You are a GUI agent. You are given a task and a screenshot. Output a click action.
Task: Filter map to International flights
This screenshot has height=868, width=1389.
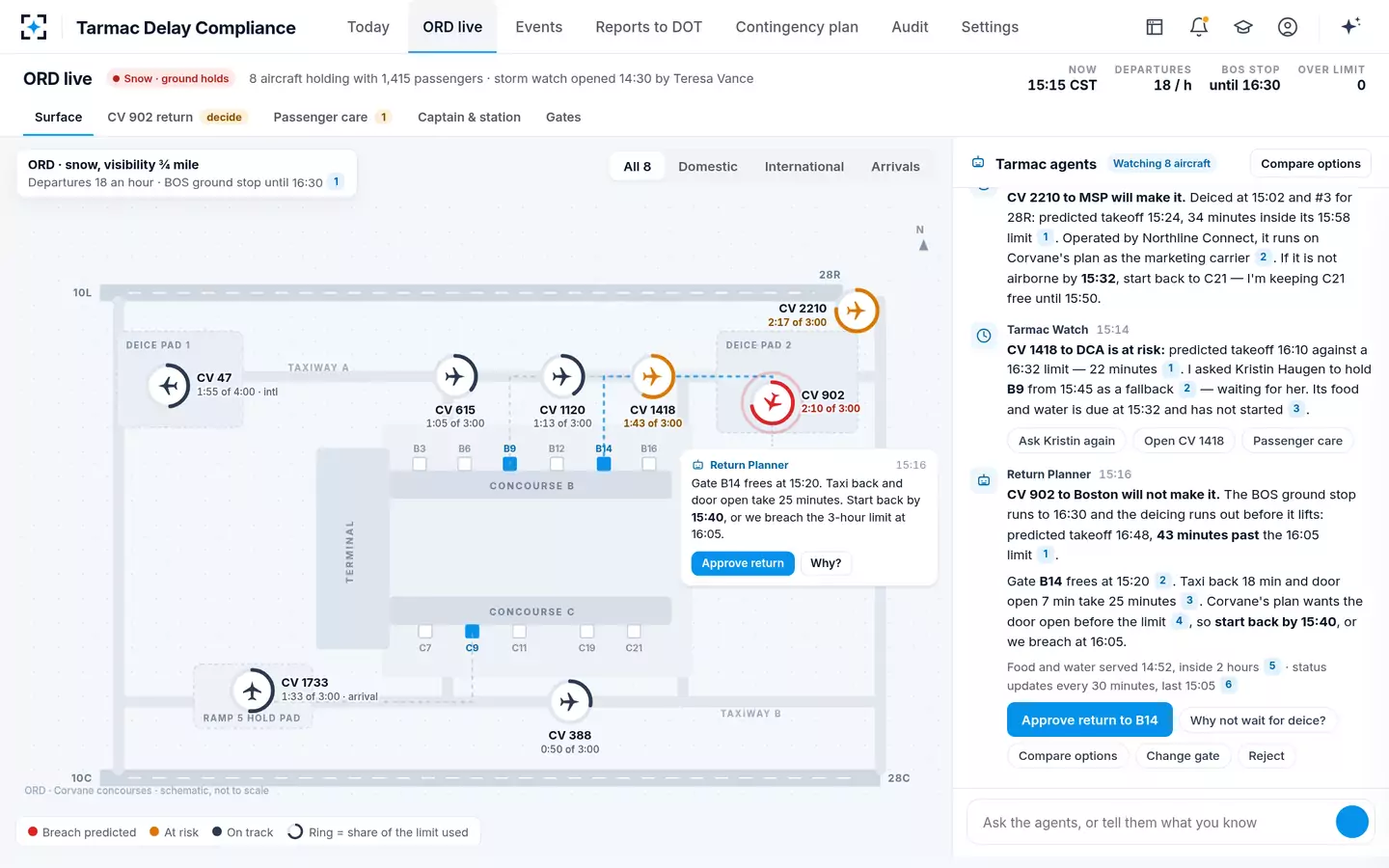(x=804, y=167)
